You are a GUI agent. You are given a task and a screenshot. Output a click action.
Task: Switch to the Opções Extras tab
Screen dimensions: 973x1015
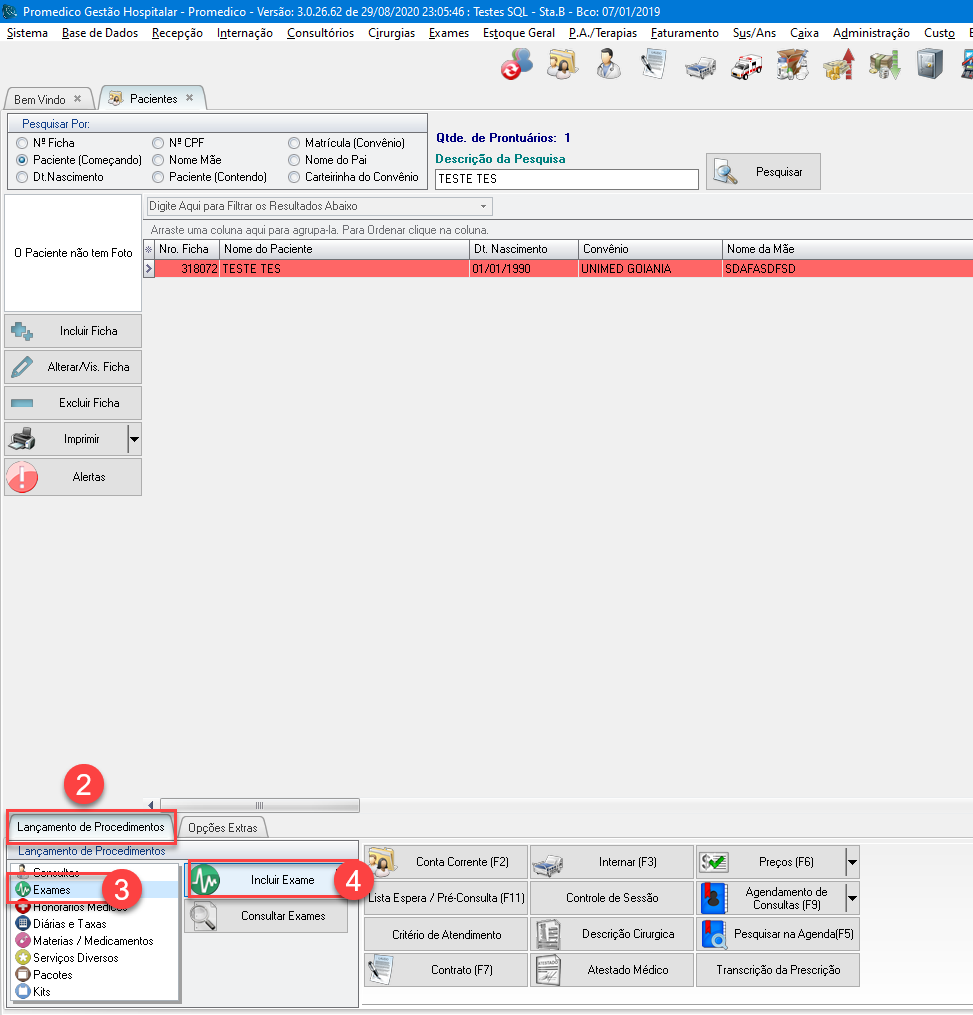pyautogui.click(x=222, y=827)
